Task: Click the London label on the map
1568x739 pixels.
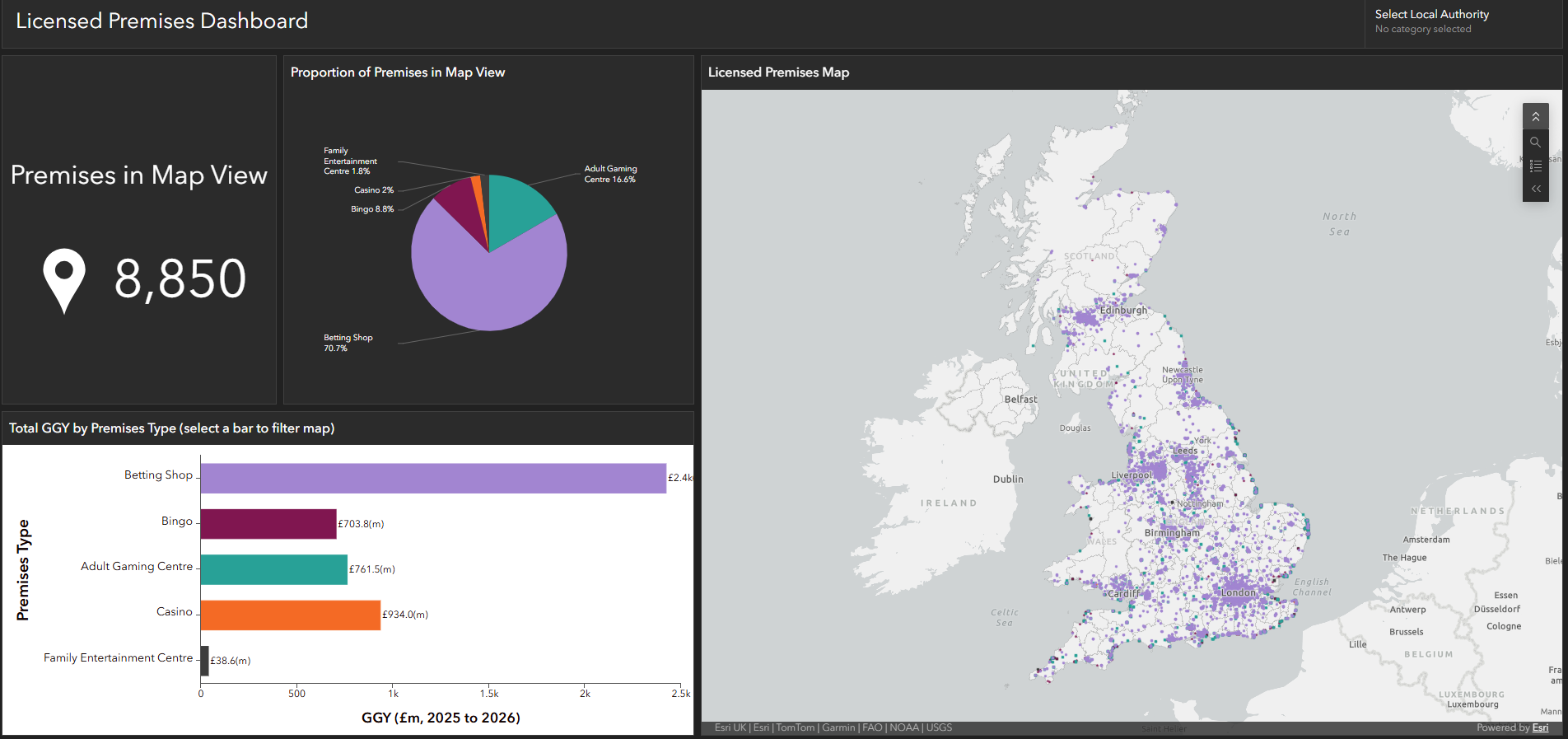Action: [1239, 593]
